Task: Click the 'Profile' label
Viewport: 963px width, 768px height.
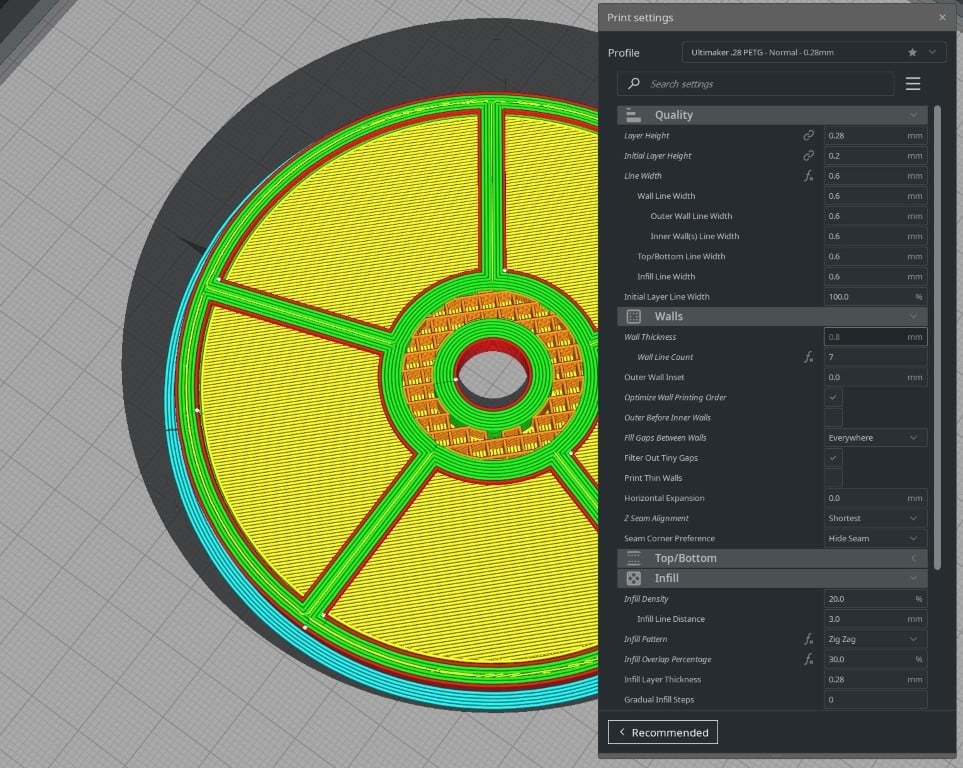Action: pos(623,53)
